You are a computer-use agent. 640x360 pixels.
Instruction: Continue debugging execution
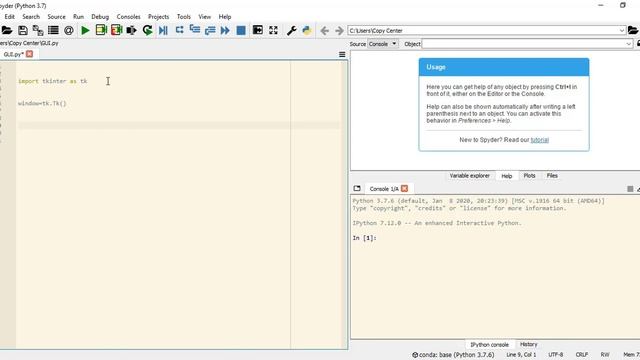(x=225, y=30)
